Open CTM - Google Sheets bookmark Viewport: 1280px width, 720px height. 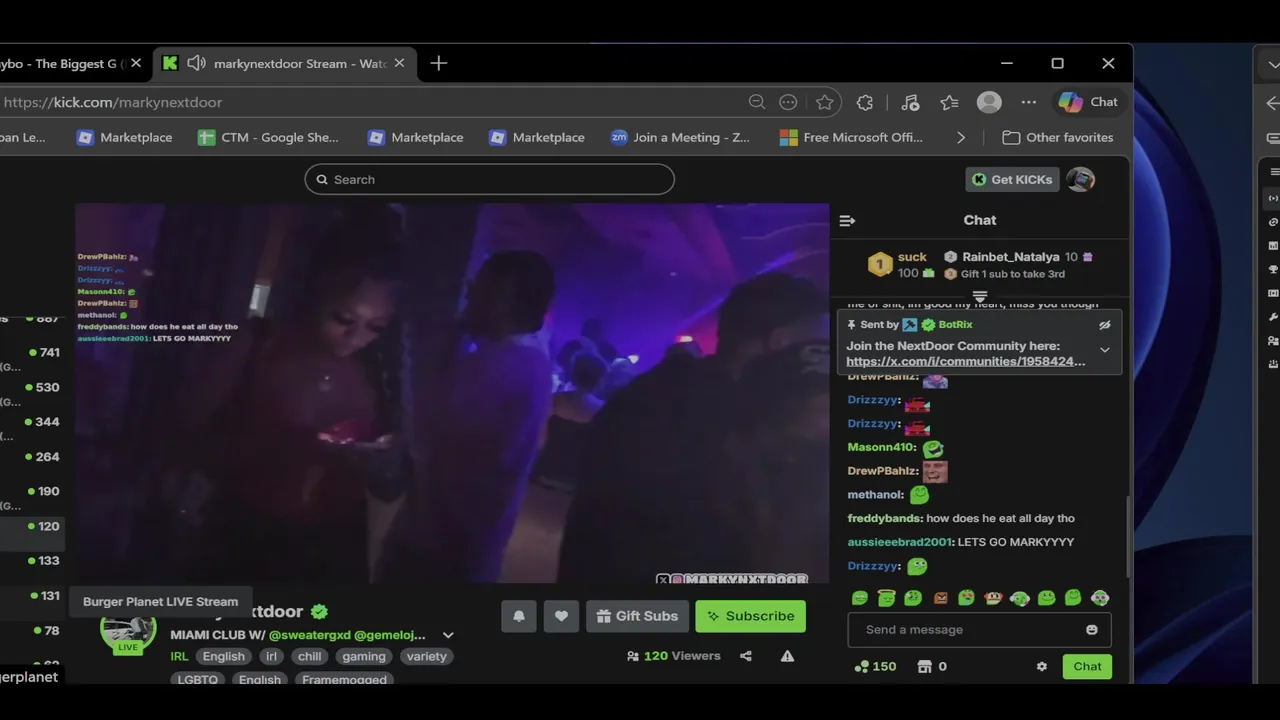268,137
